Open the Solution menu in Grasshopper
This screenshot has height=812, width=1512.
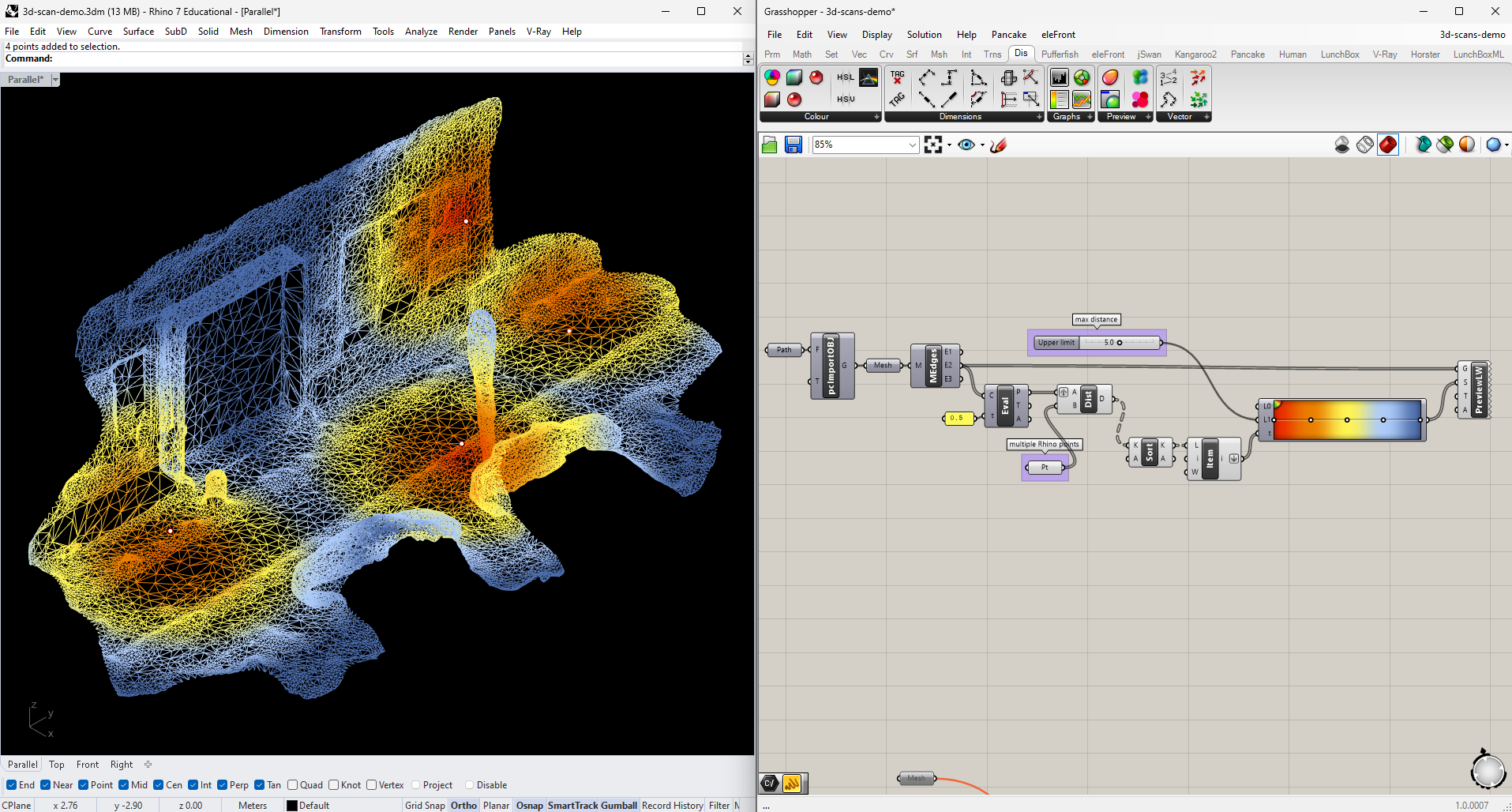coord(924,34)
